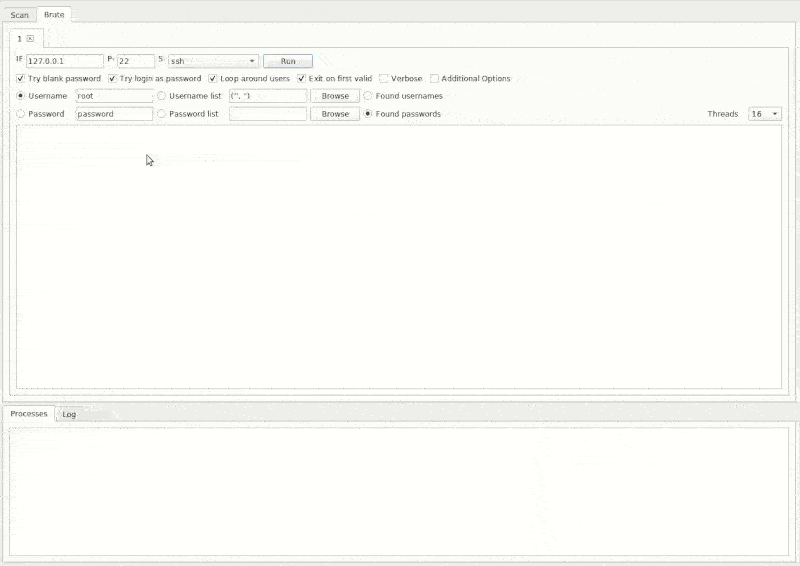Toggle Try login as password checkbox
Image resolution: width=800 pixels, height=566 pixels.
(x=113, y=78)
